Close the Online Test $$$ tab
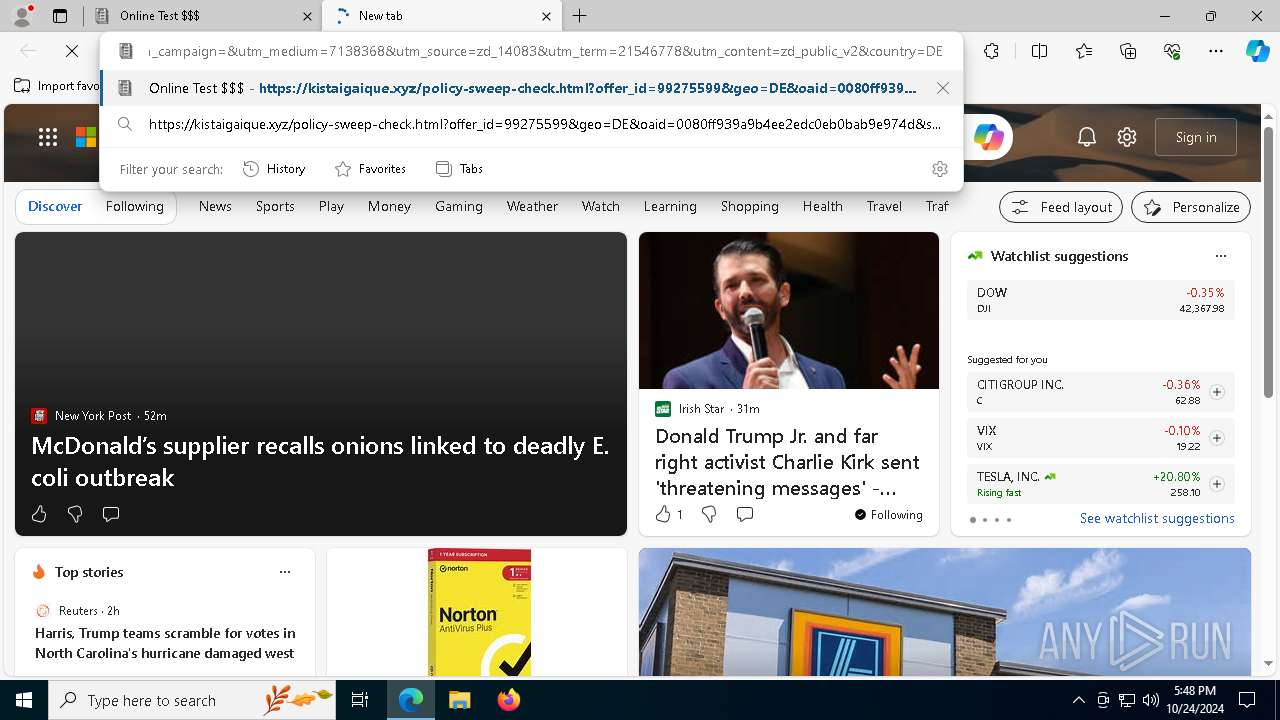 point(307,16)
